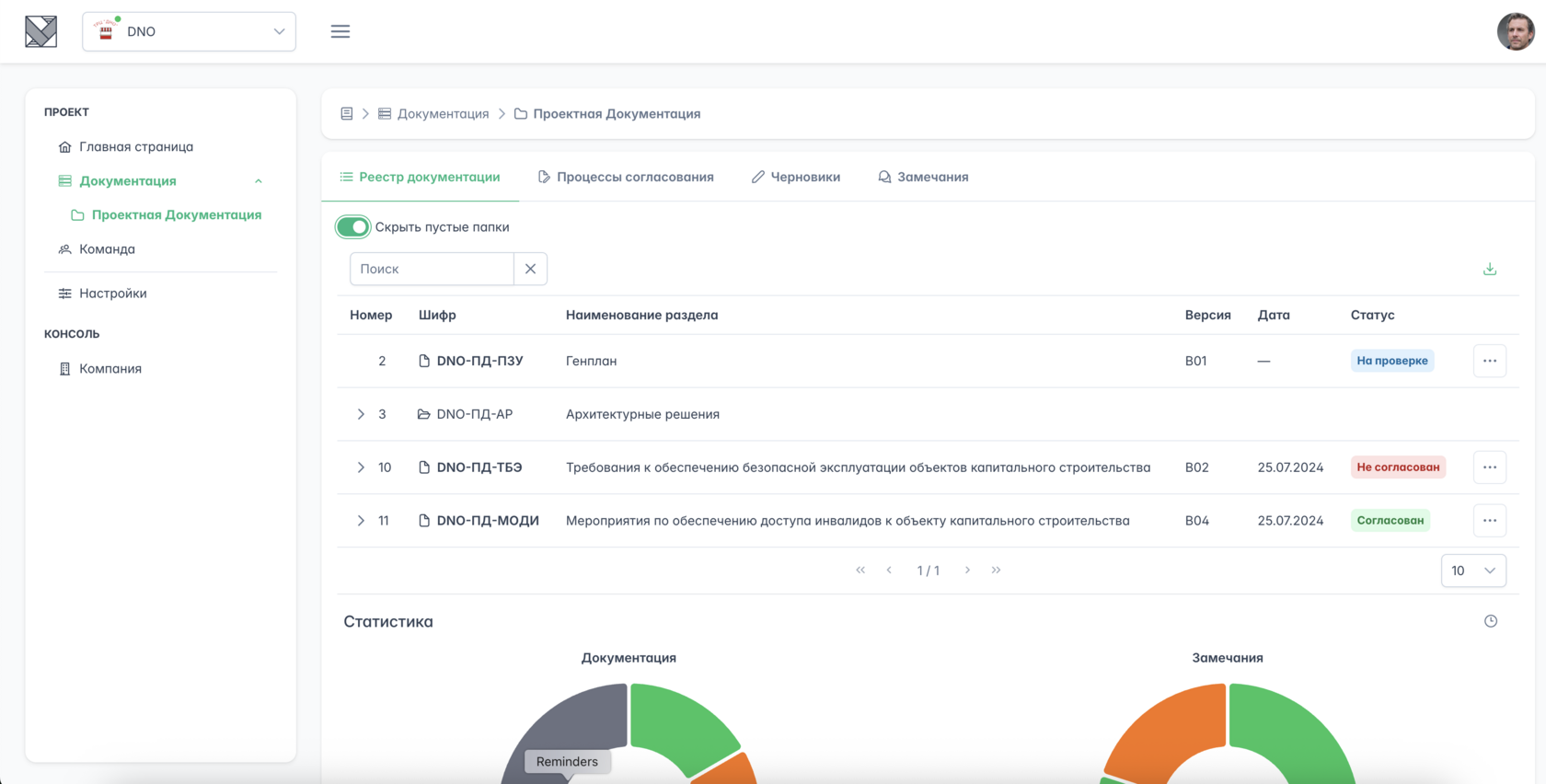Image resolution: width=1546 pixels, height=784 pixels.
Task: Switch to Реестр документации tab
Action: (x=421, y=177)
